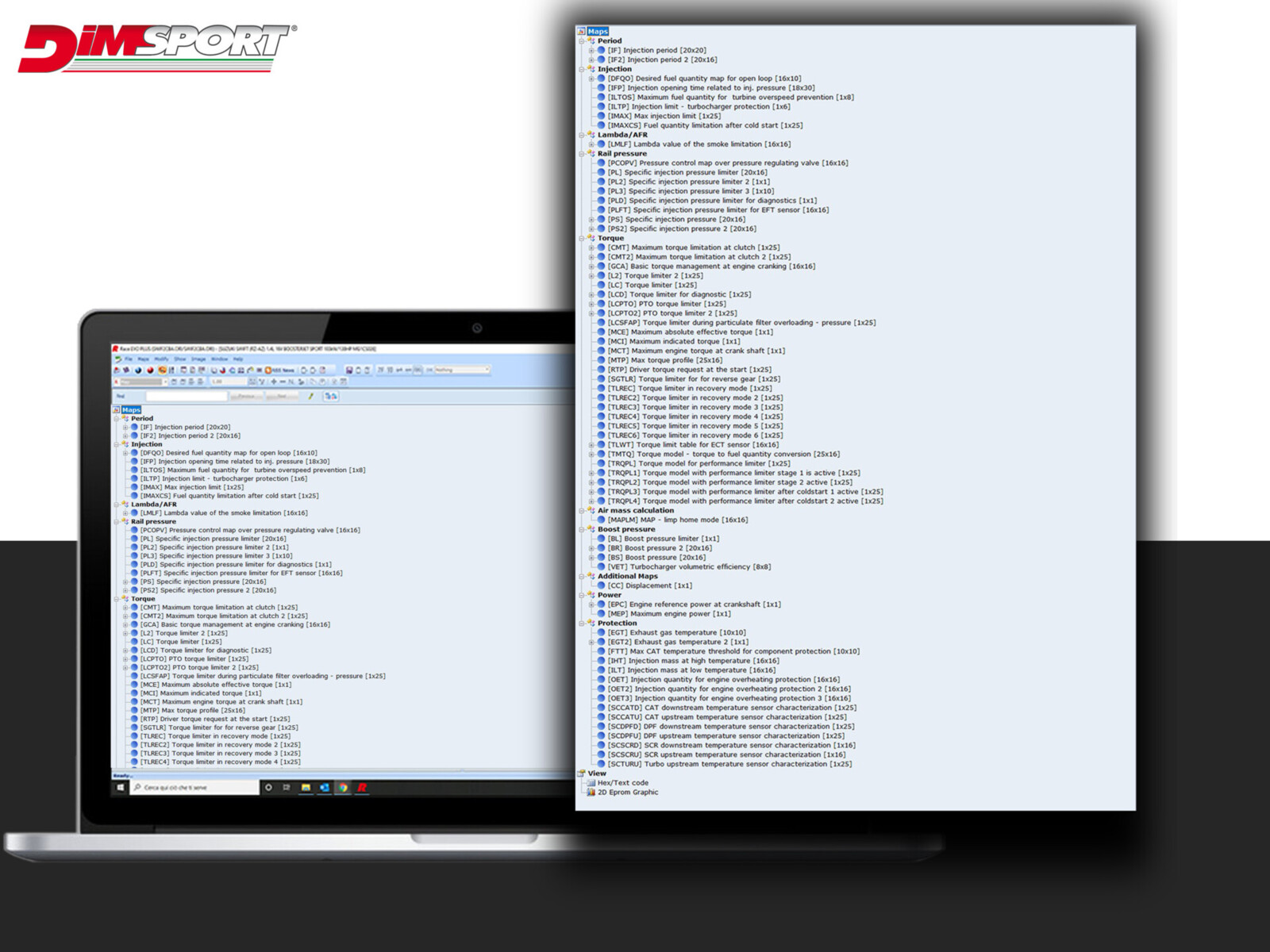Click the RSS News toolbar icon
Viewport: 1270px width, 952px height.
[x=279, y=370]
